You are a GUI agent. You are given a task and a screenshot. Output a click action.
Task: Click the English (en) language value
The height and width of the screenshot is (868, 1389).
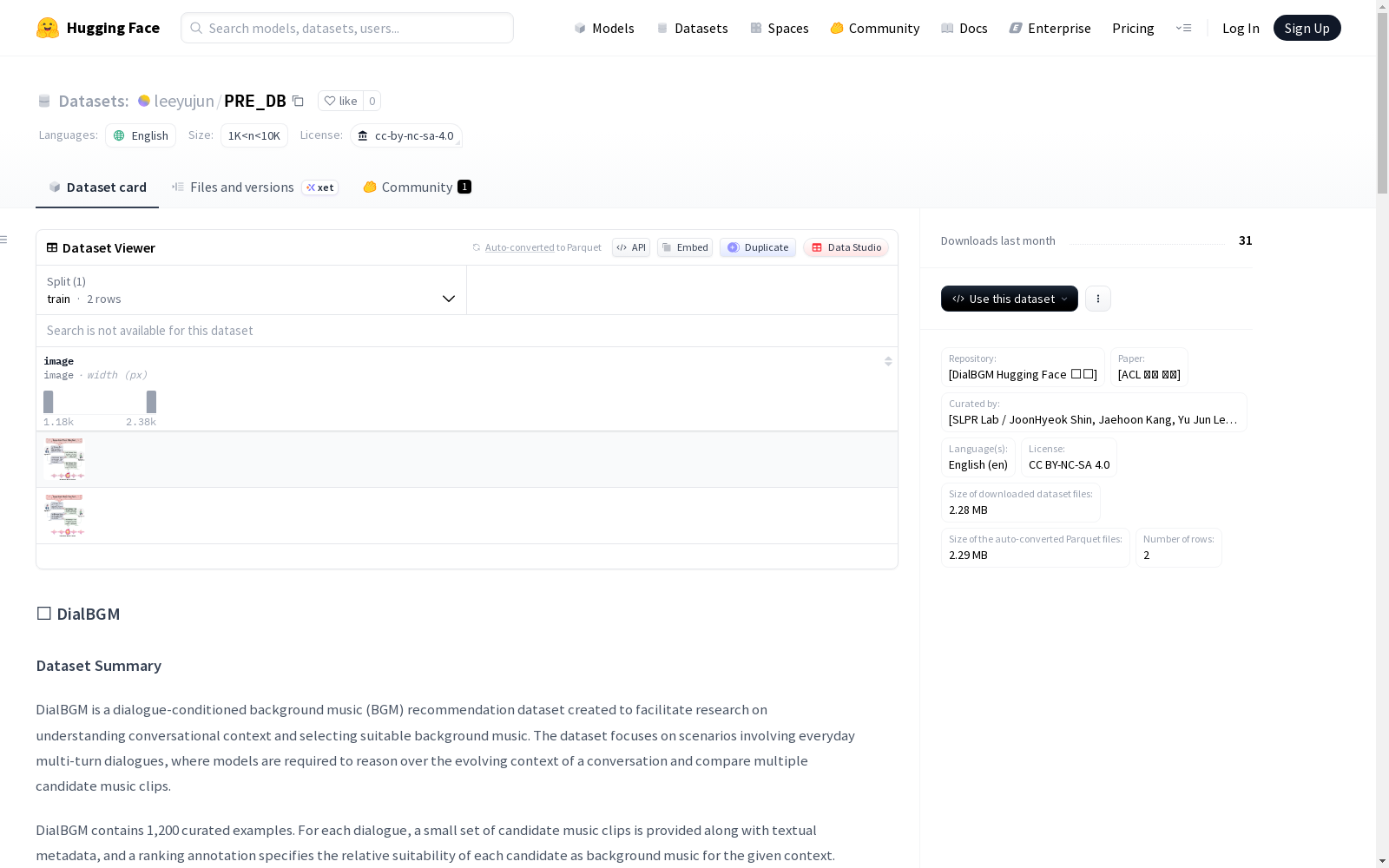(978, 464)
